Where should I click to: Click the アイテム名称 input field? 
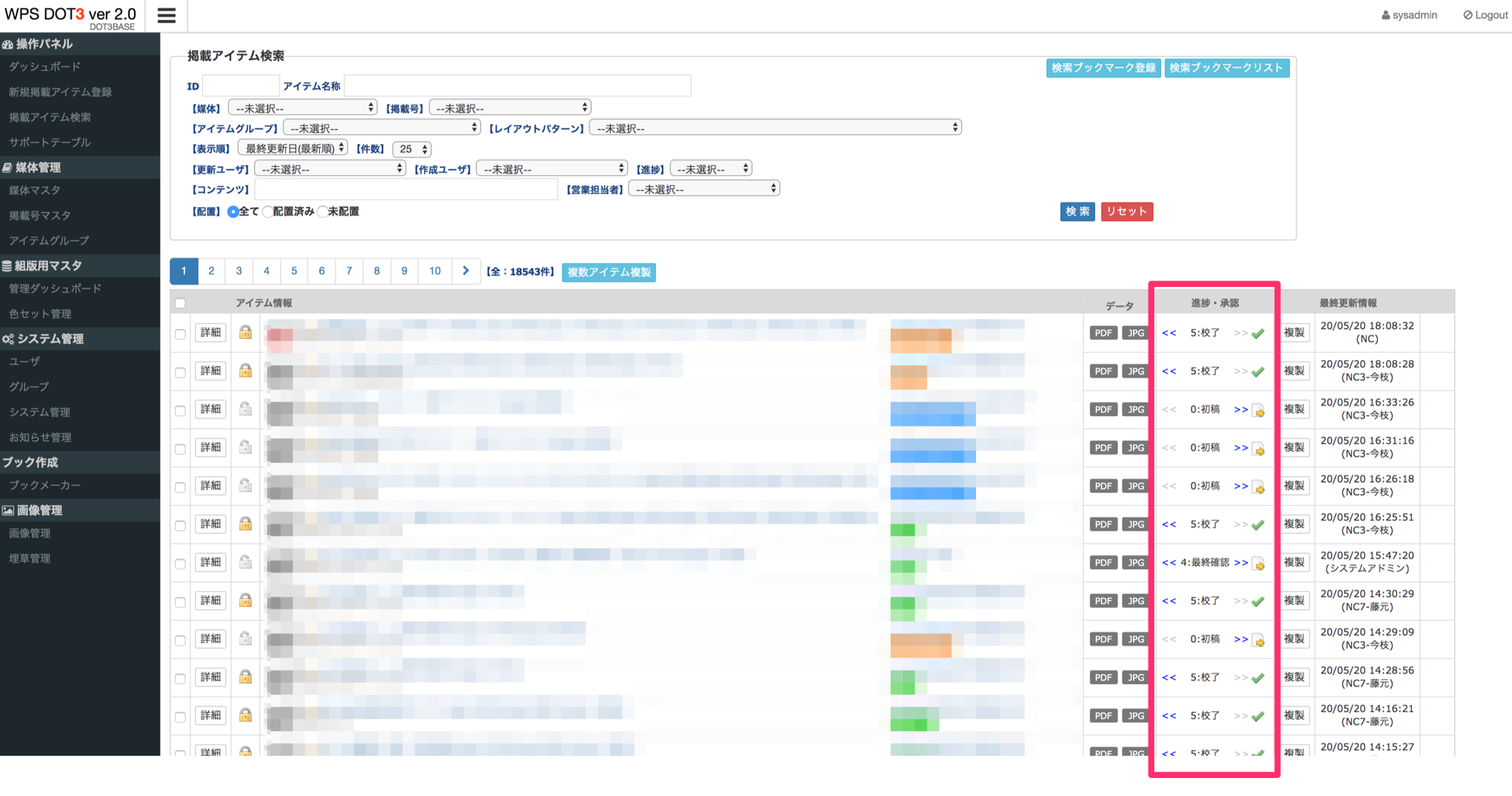coord(517,86)
